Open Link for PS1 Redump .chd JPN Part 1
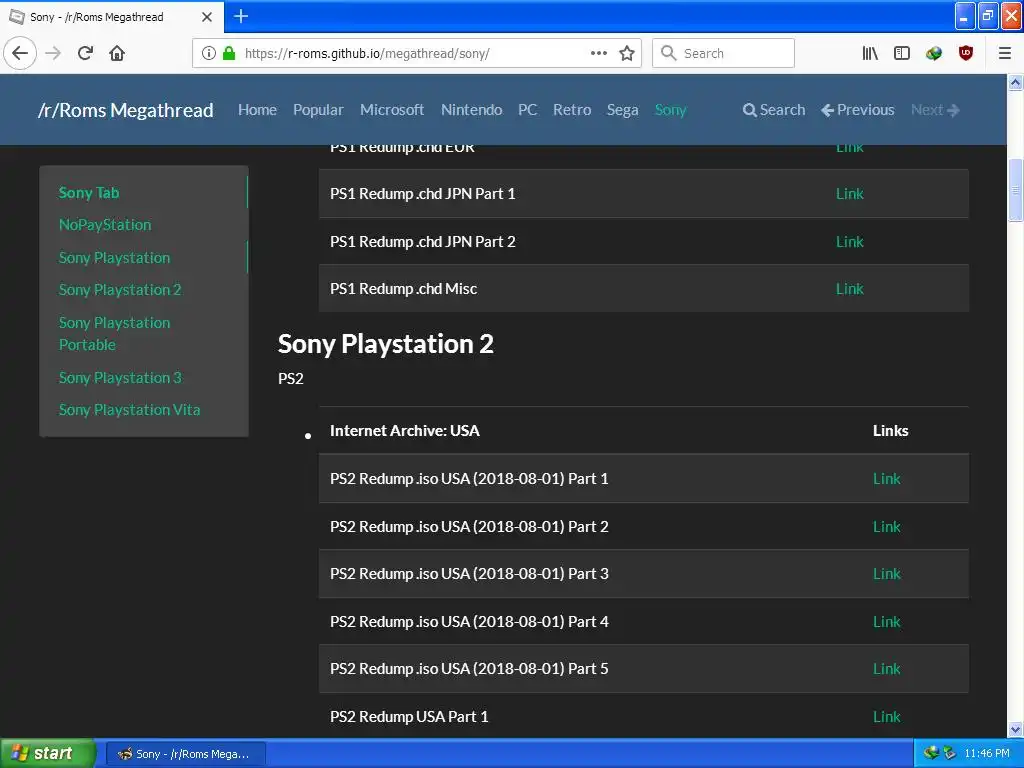 850,194
